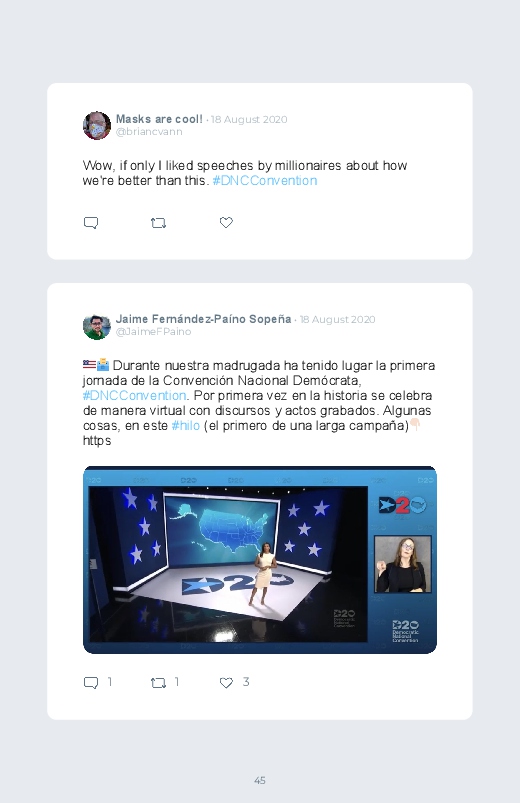Open DNC convention stage image
Screen dimensions: 520x803
click(x=260, y=560)
